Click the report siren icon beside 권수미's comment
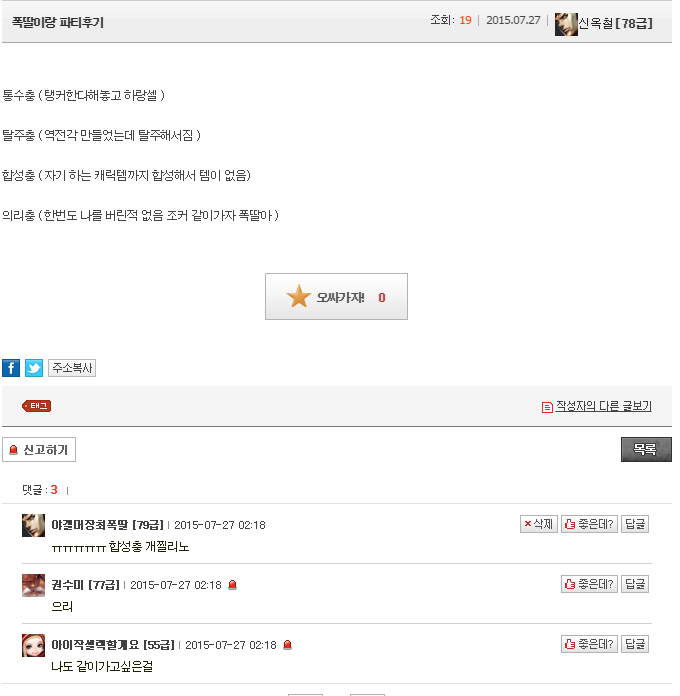Image resolution: width=680 pixels, height=696 pixels. 232,585
